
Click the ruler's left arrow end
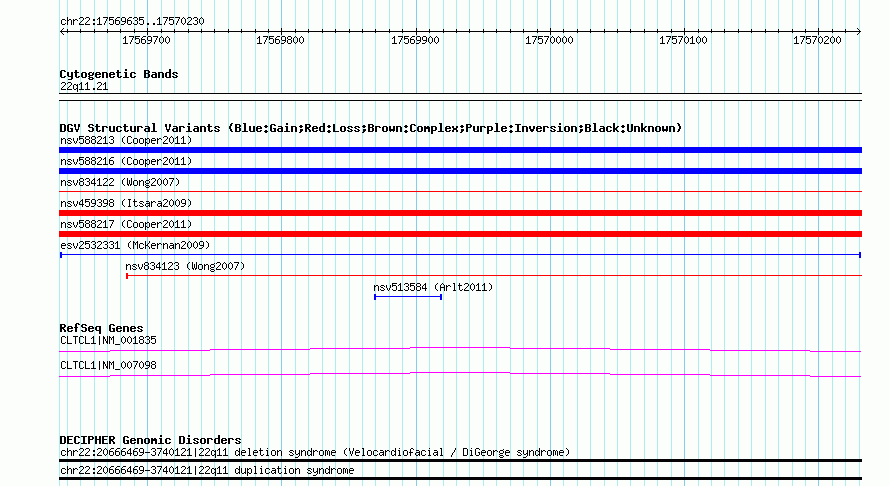[x=62, y=32]
